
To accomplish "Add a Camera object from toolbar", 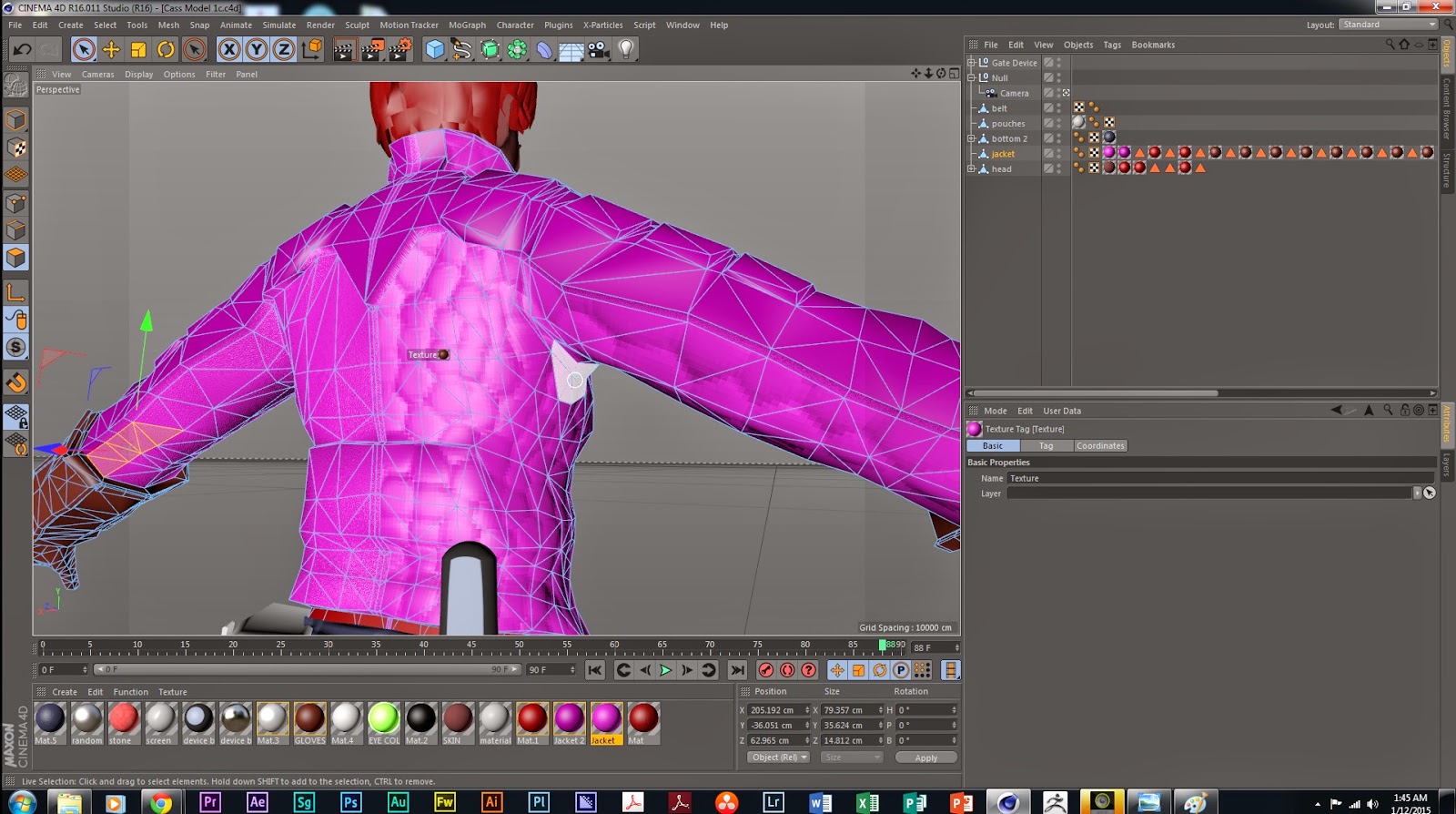I will (599, 50).
